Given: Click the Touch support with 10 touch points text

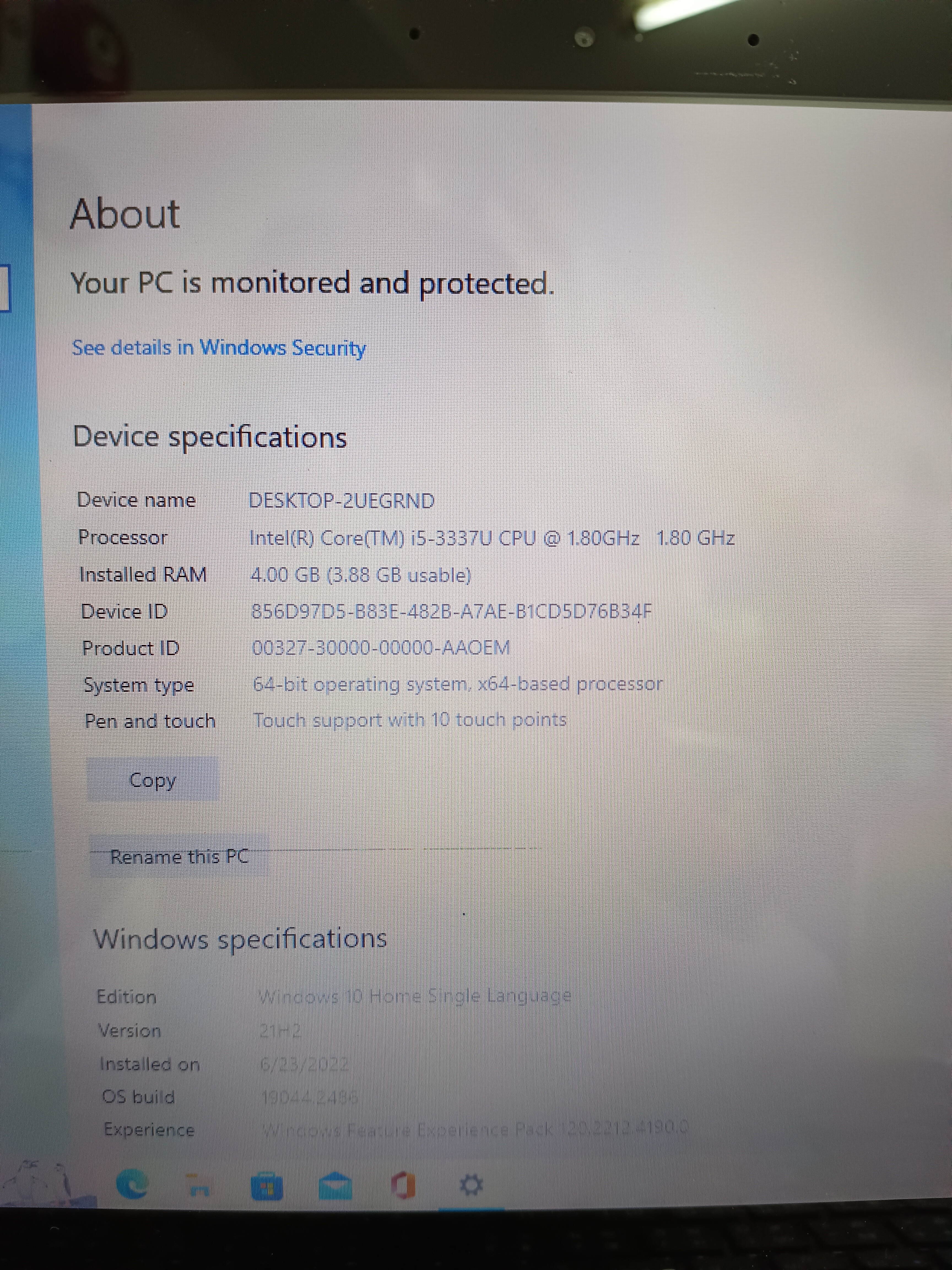Looking at the screenshot, I should pyautogui.click(x=410, y=720).
